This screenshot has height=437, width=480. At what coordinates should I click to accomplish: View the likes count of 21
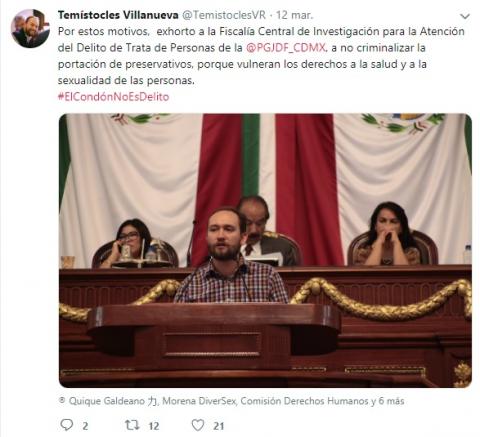click(219, 426)
